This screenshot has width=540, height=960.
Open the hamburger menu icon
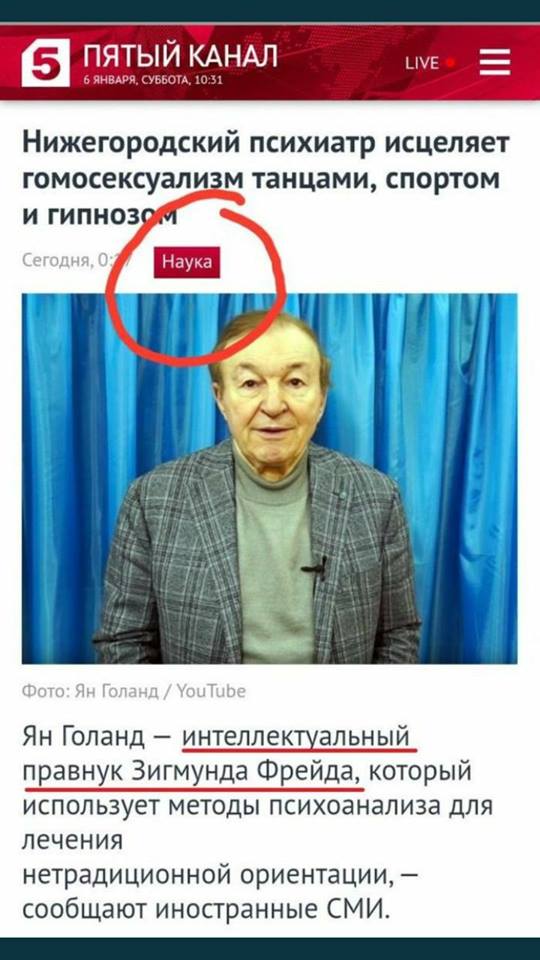(495, 62)
